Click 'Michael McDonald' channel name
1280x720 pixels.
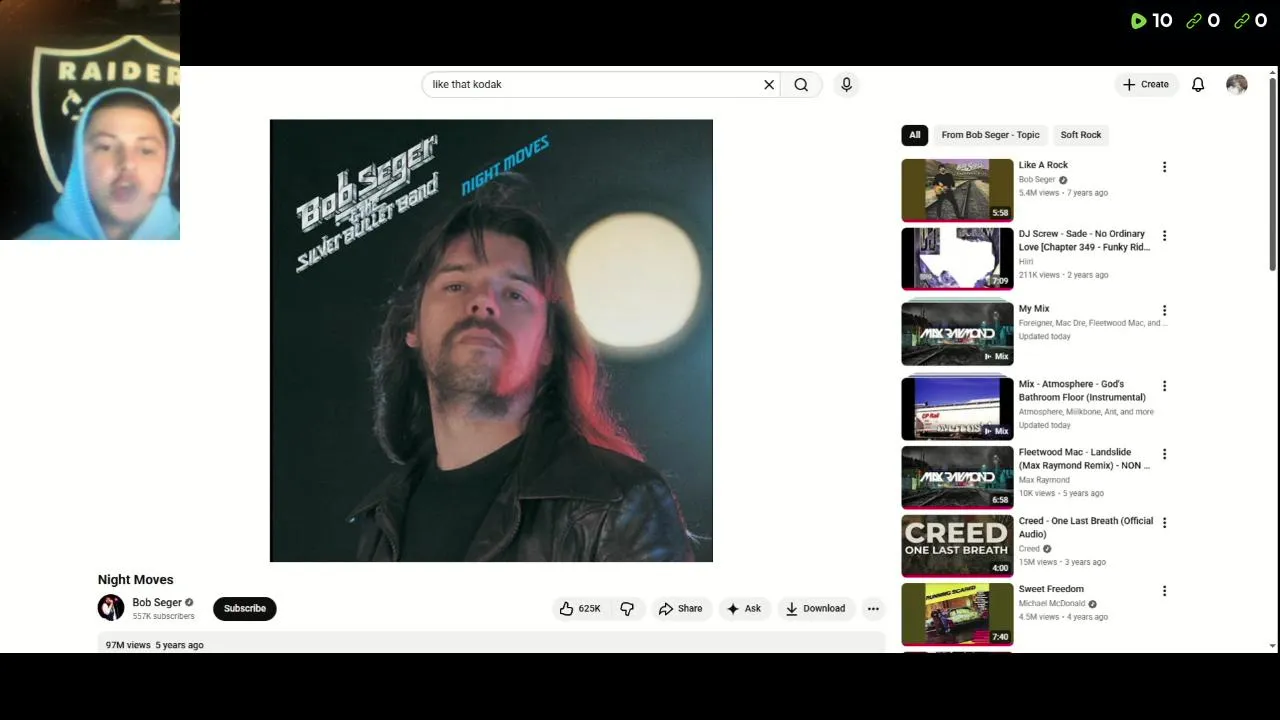point(1052,604)
